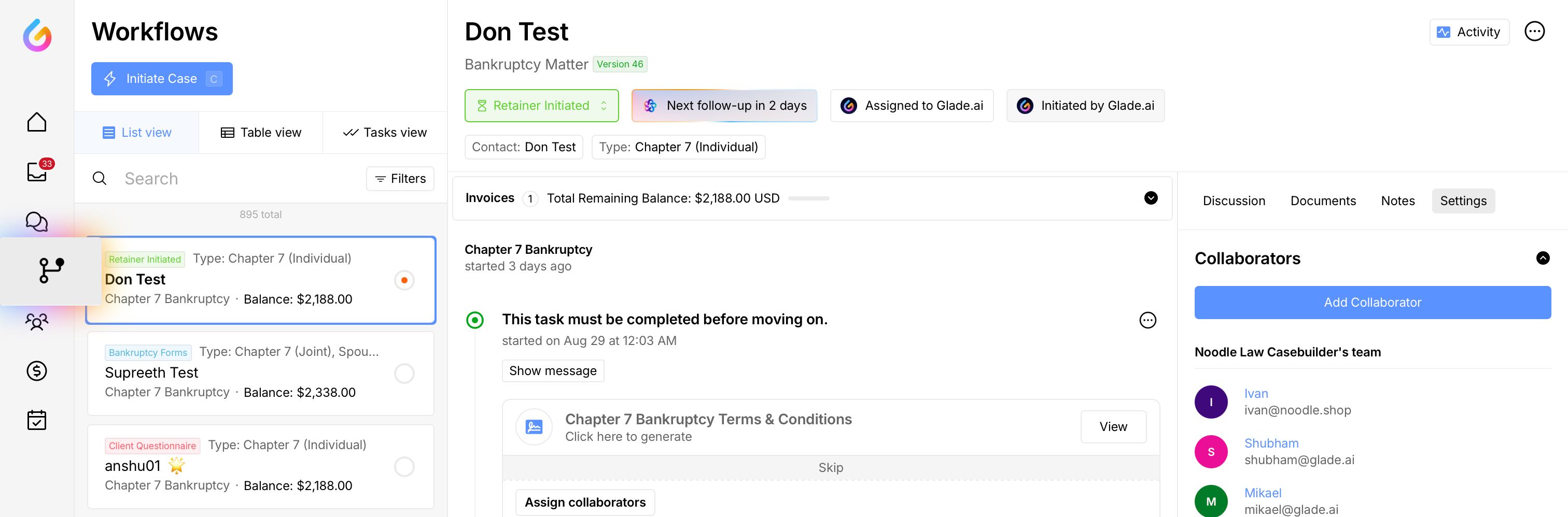Expand the Invoices section
Image resolution: width=1568 pixels, height=517 pixels.
click(1151, 198)
